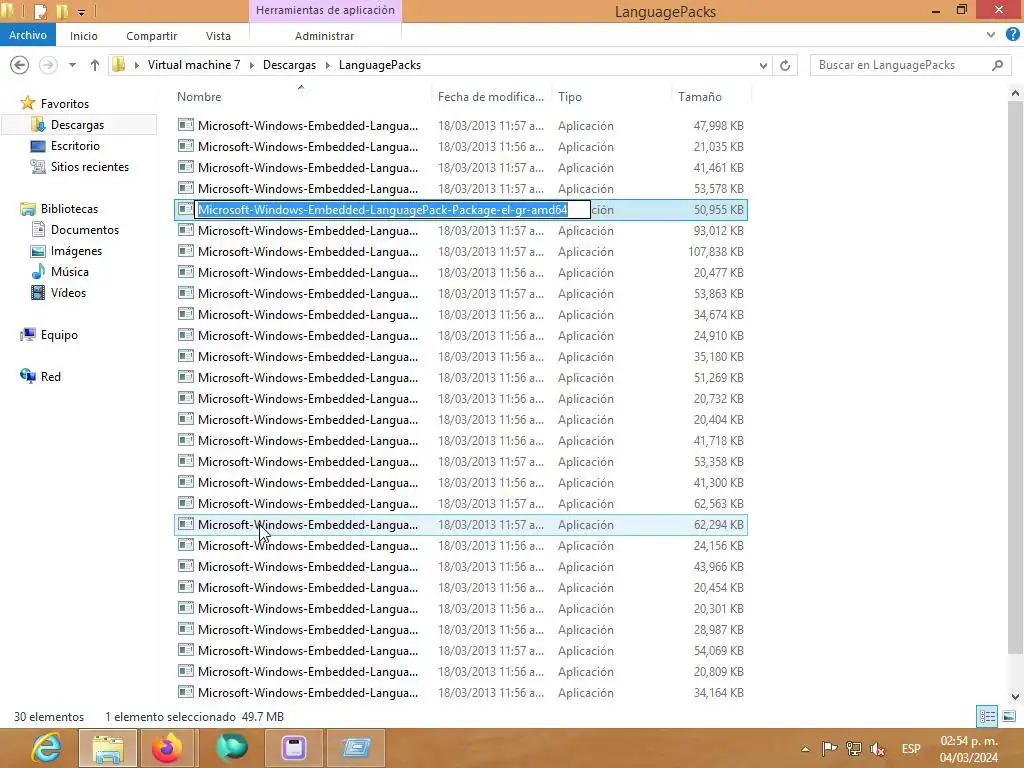Expand address bar history dropdown
The image size is (1024, 768).
763,65
